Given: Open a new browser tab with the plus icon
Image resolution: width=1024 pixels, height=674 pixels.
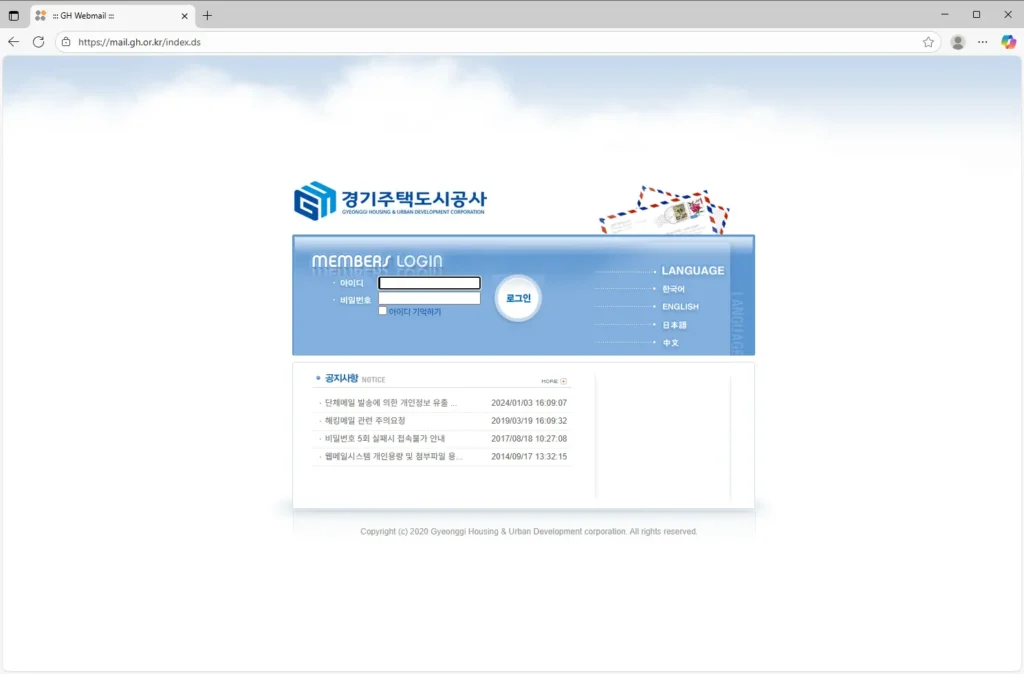Looking at the screenshot, I should coord(206,15).
